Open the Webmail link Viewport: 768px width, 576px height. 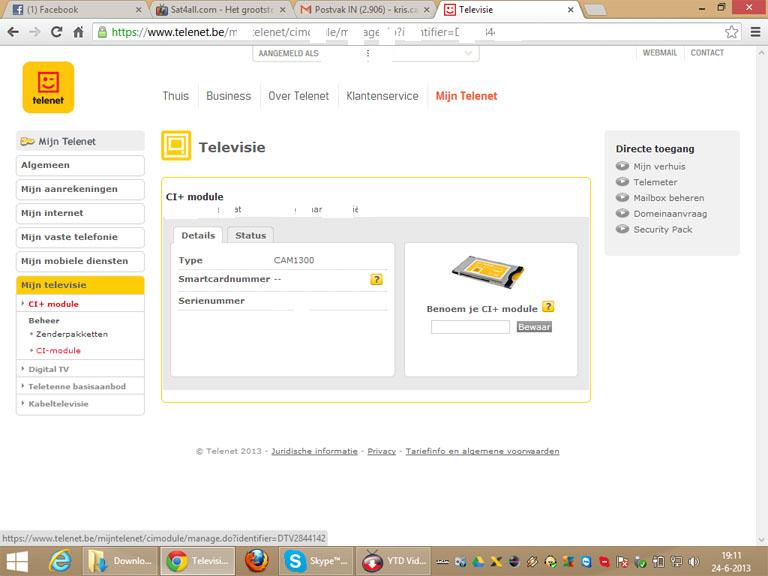coord(659,53)
